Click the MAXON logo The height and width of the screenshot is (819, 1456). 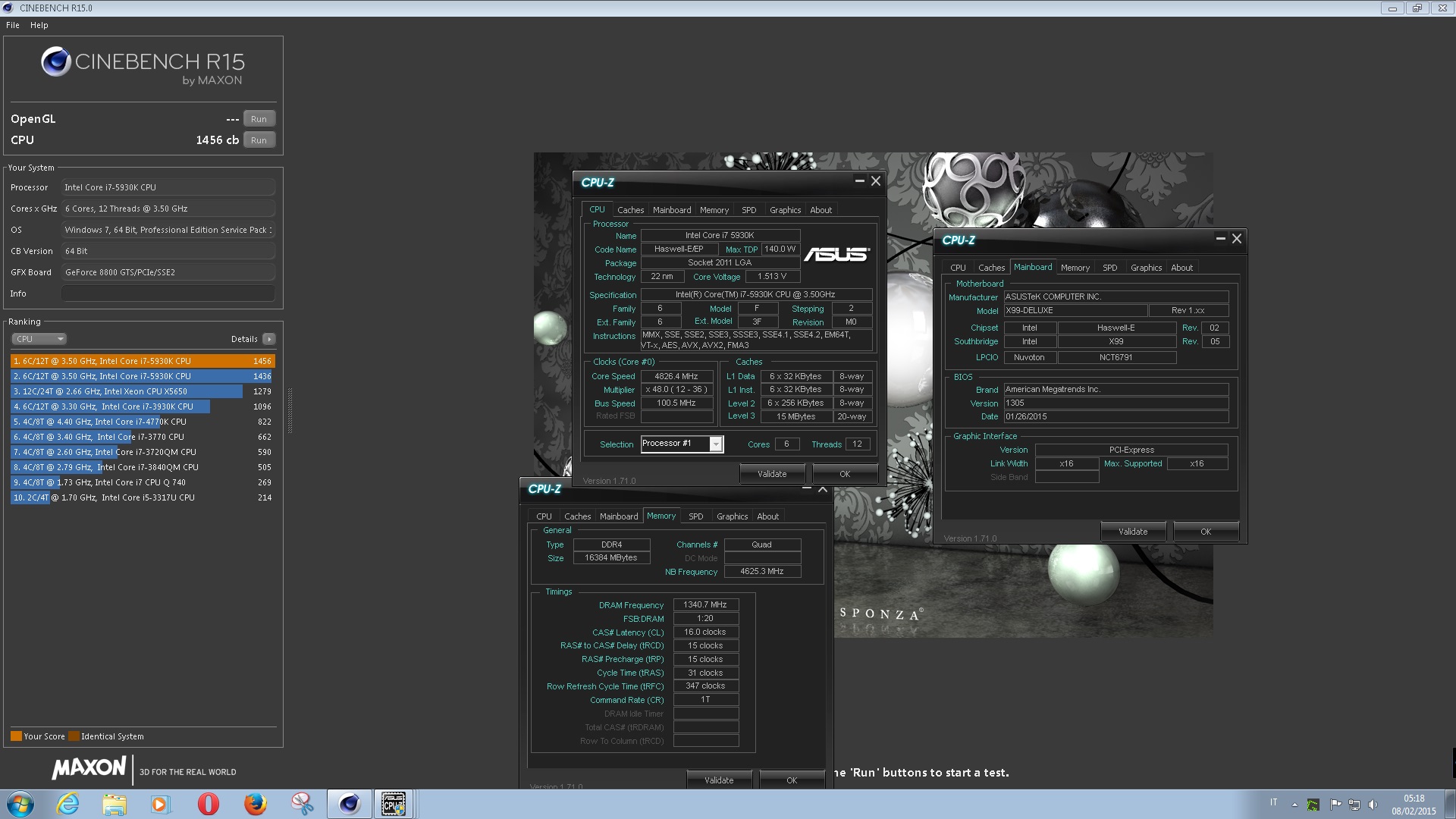pos(89,768)
